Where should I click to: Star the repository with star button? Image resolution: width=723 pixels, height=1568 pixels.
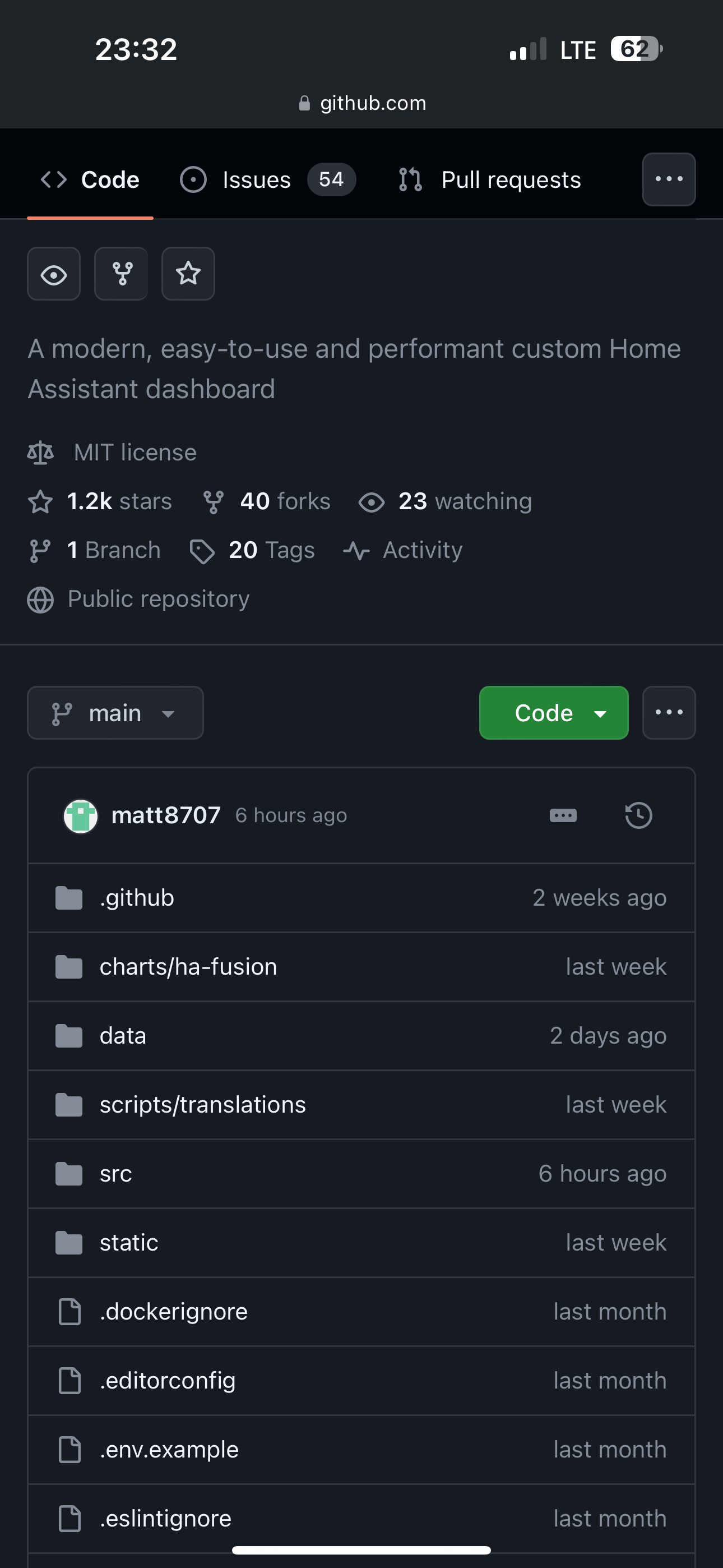(x=188, y=274)
